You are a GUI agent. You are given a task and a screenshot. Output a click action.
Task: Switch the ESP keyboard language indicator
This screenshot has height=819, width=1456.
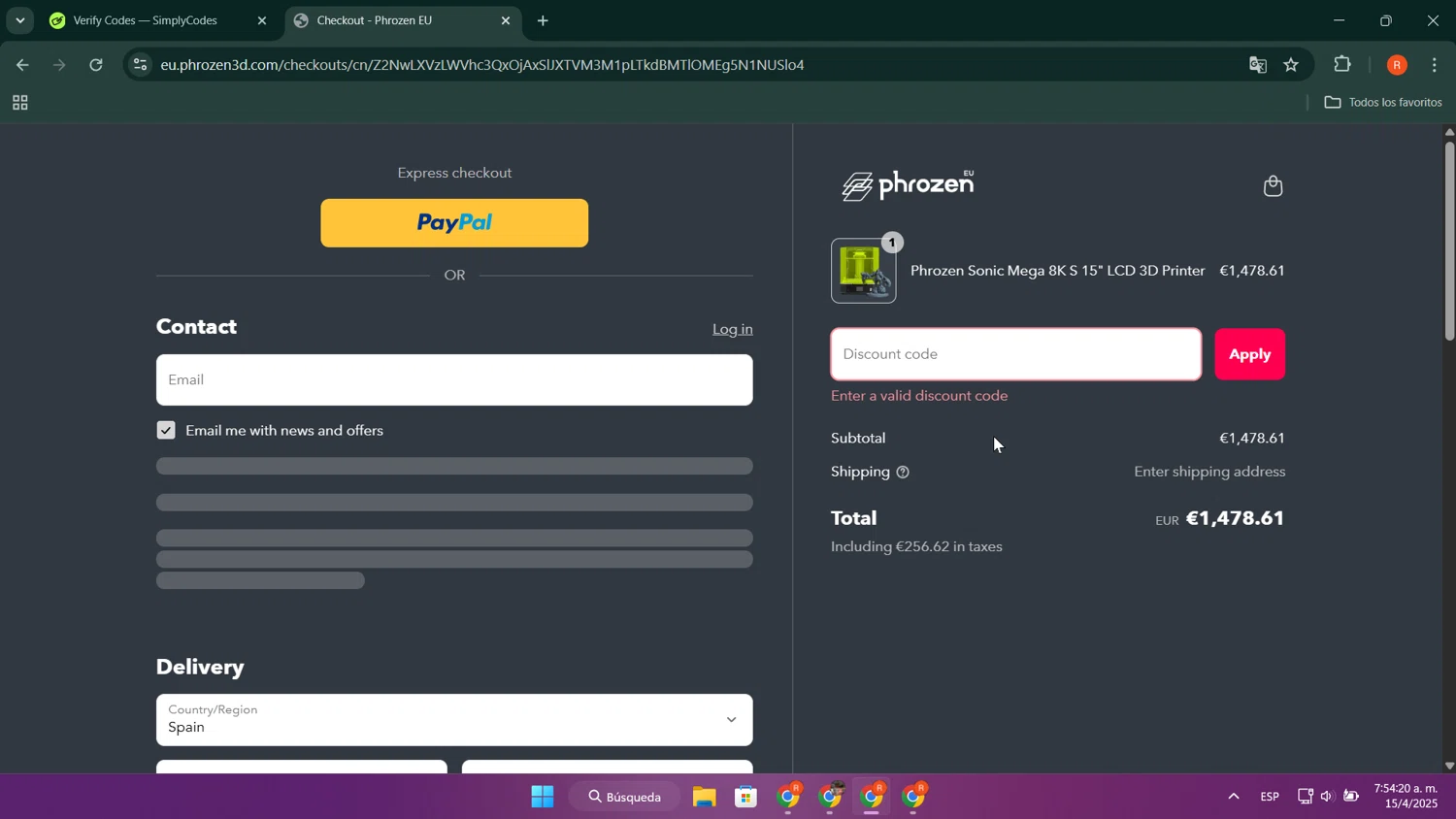1270,797
